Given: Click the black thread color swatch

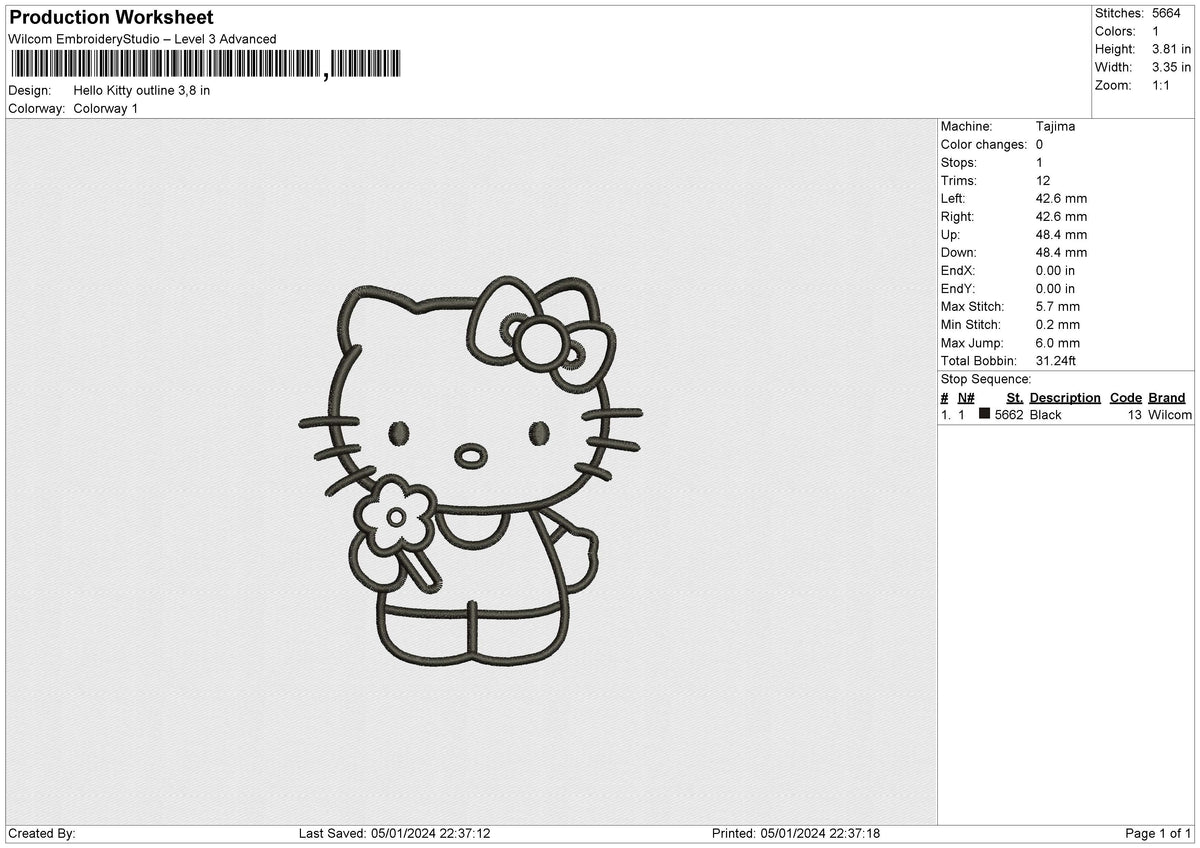Looking at the screenshot, I should [985, 414].
